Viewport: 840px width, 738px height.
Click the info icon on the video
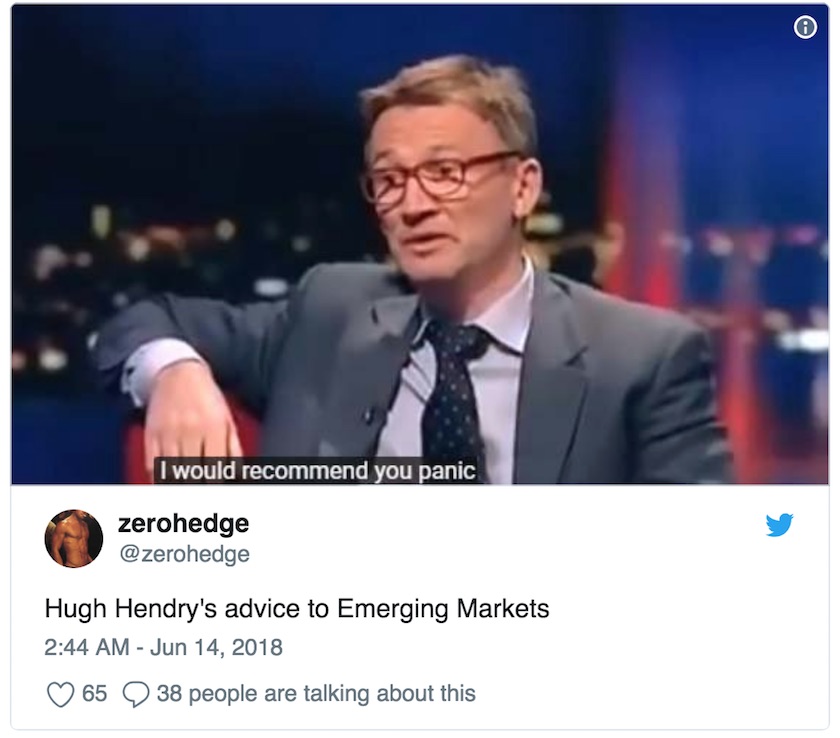tap(805, 27)
